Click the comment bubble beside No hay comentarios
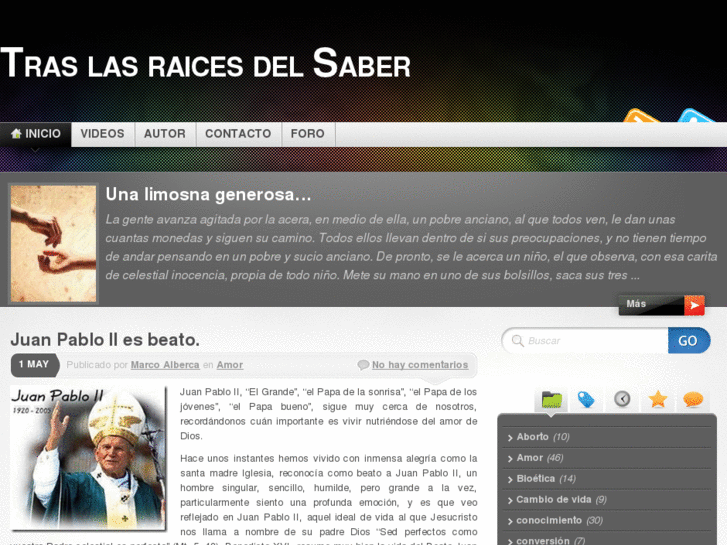 coord(363,365)
